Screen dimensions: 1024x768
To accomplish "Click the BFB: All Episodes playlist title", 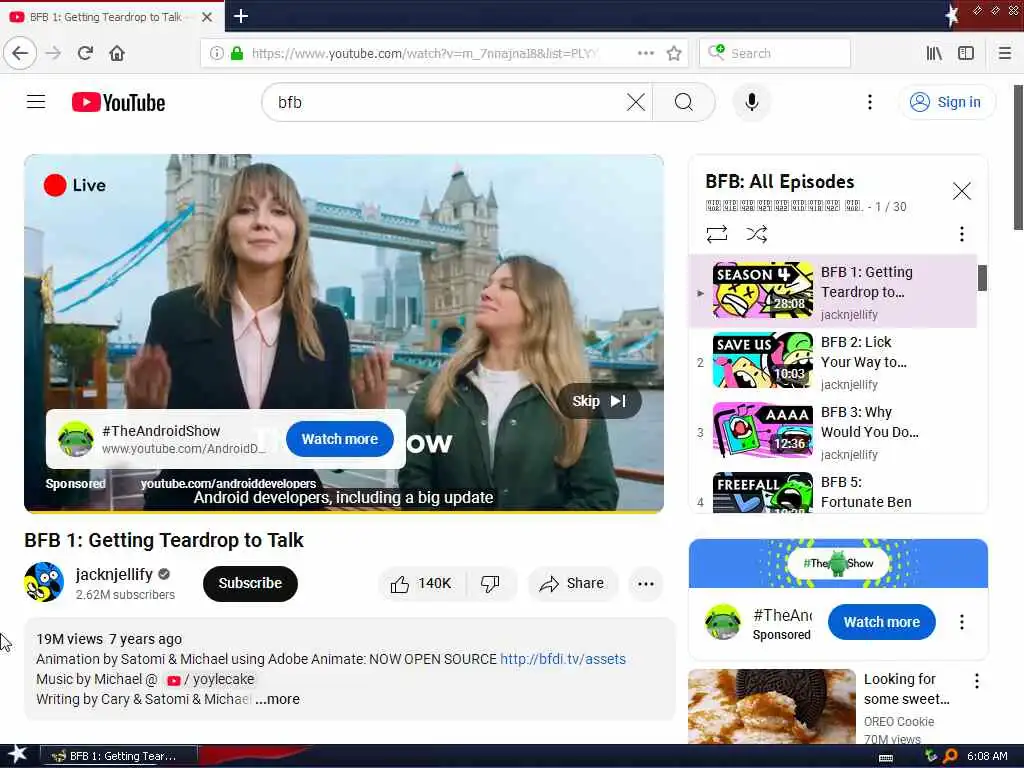I will point(780,182).
